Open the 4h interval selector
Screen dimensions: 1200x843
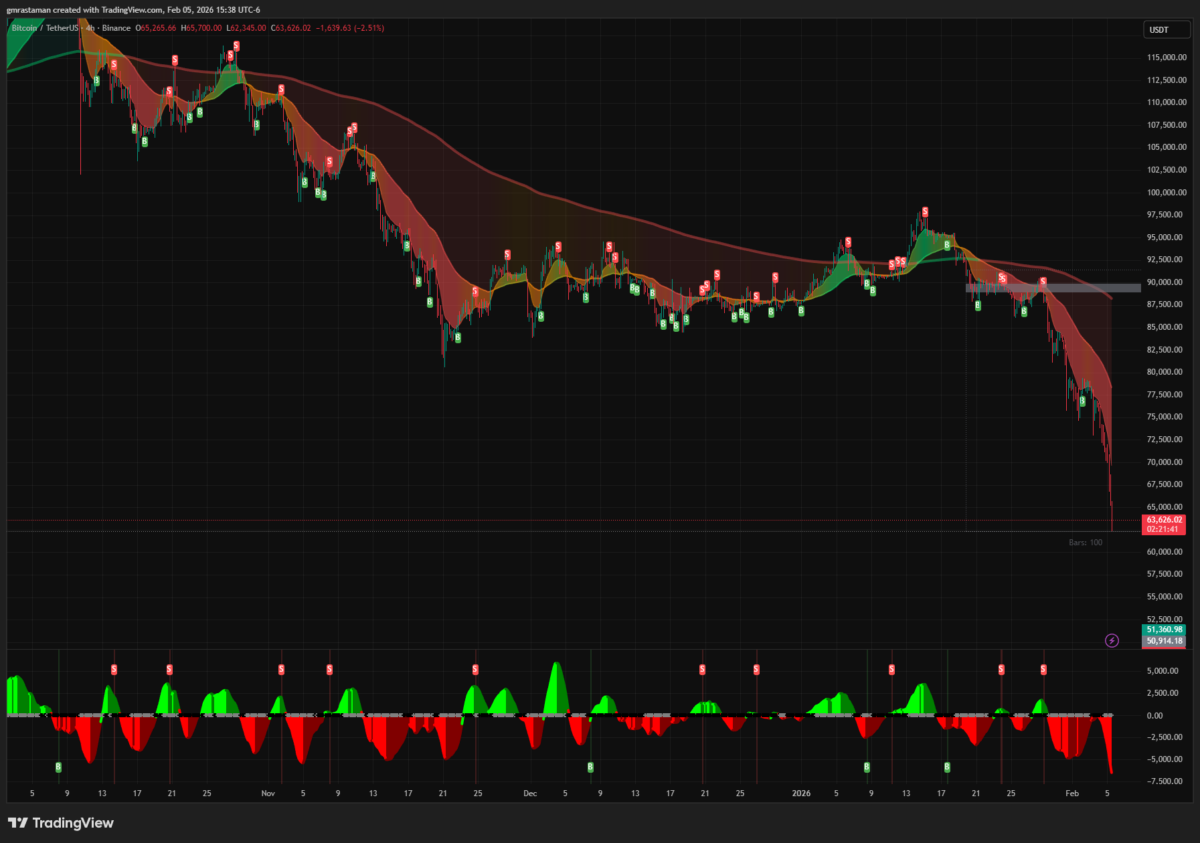pyautogui.click(x=90, y=28)
